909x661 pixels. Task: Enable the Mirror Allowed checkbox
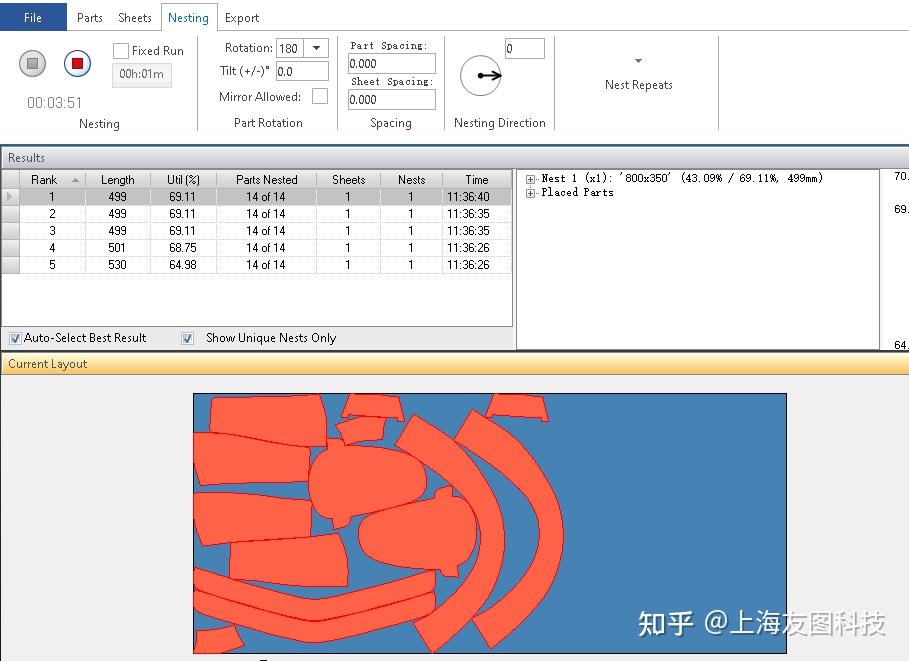319,97
